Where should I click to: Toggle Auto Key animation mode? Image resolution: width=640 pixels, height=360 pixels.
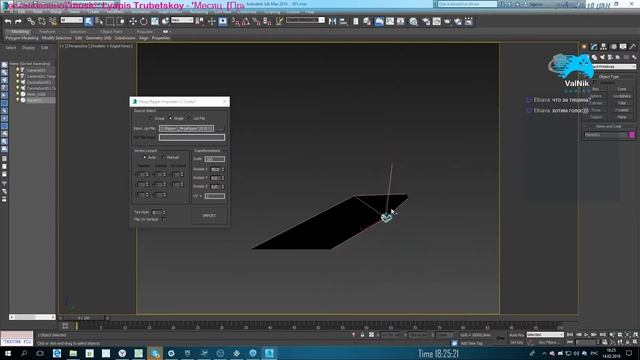pos(516,335)
